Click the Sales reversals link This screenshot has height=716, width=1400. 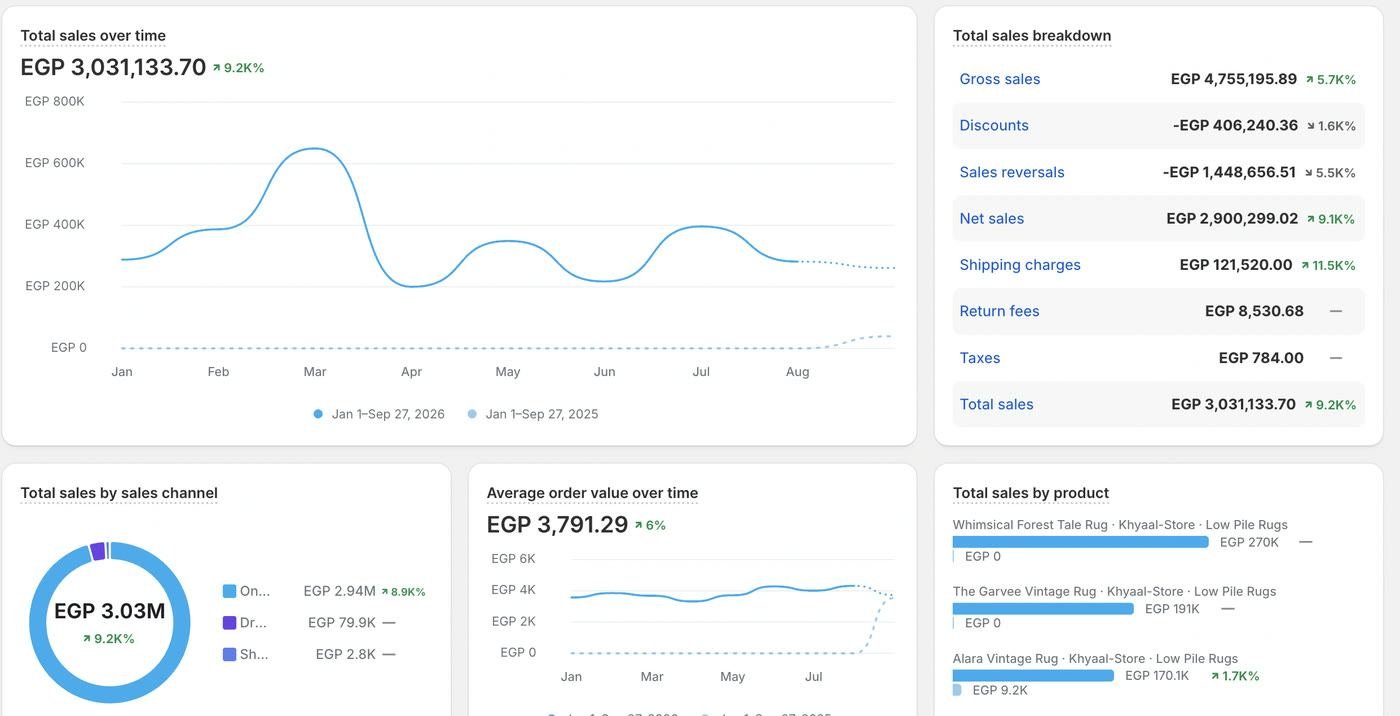pyautogui.click(x=1012, y=172)
